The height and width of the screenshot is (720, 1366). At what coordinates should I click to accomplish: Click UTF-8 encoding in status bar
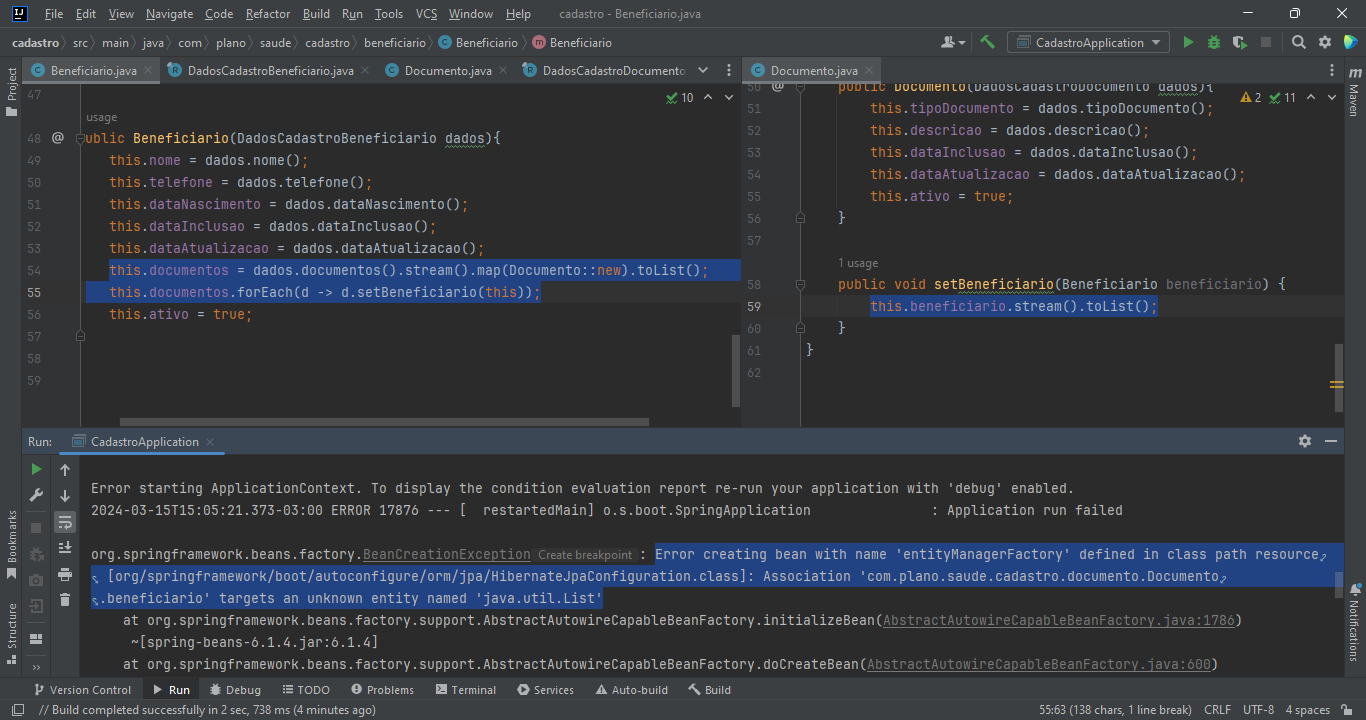[x=1258, y=710]
